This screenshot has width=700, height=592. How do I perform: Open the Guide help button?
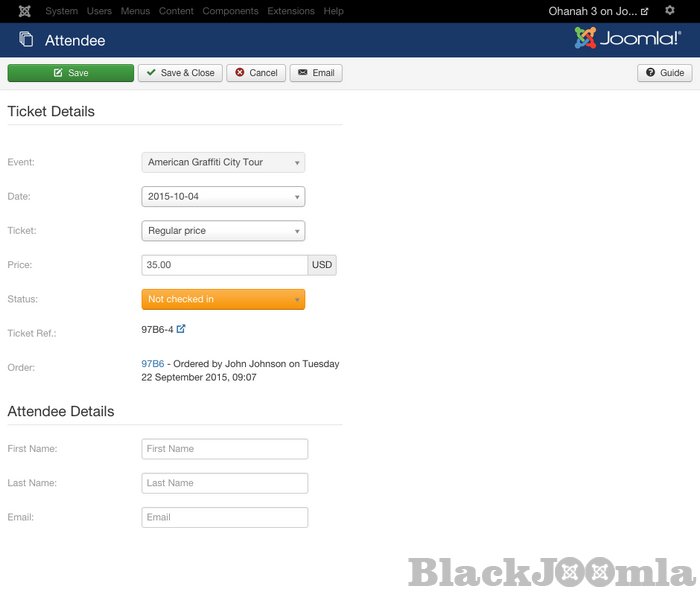[x=664, y=73]
